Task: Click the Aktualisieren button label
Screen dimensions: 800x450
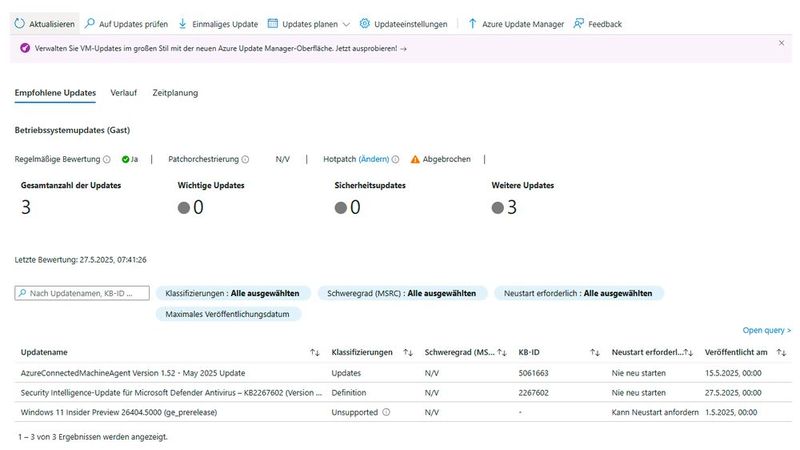Action: tap(52, 24)
